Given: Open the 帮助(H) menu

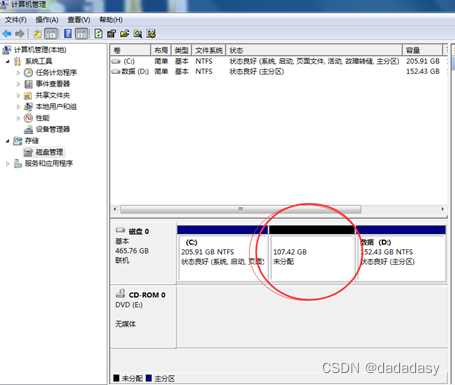Looking at the screenshot, I should tap(111, 20).
